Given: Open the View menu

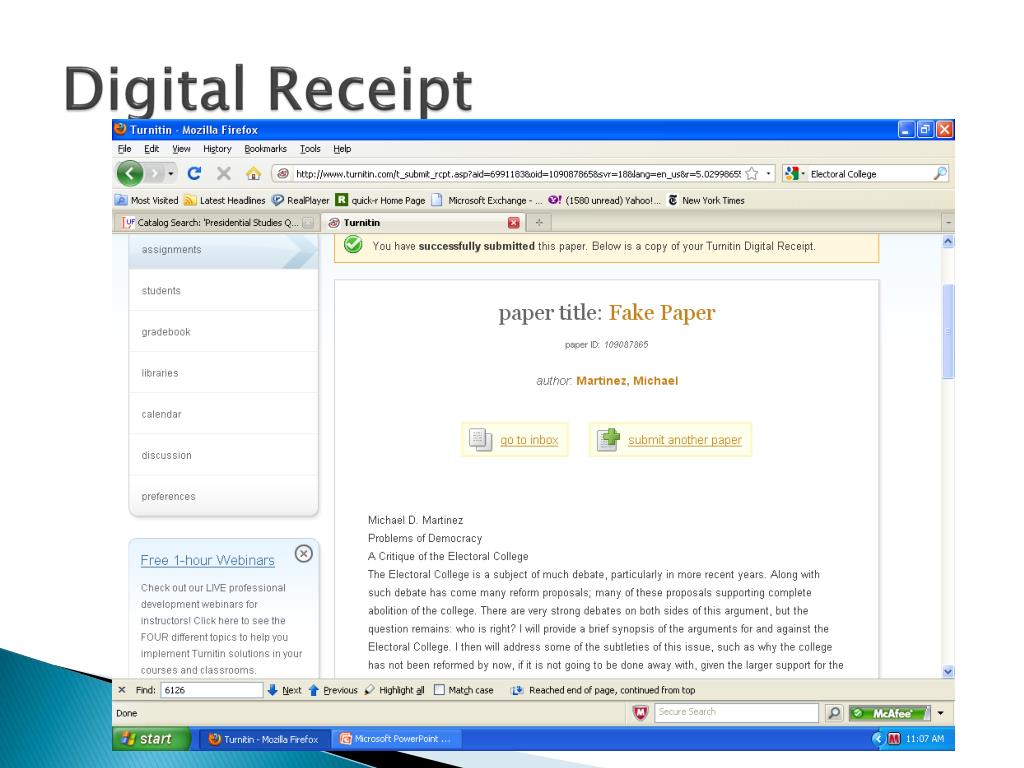Looking at the screenshot, I should (x=181, y=149).
